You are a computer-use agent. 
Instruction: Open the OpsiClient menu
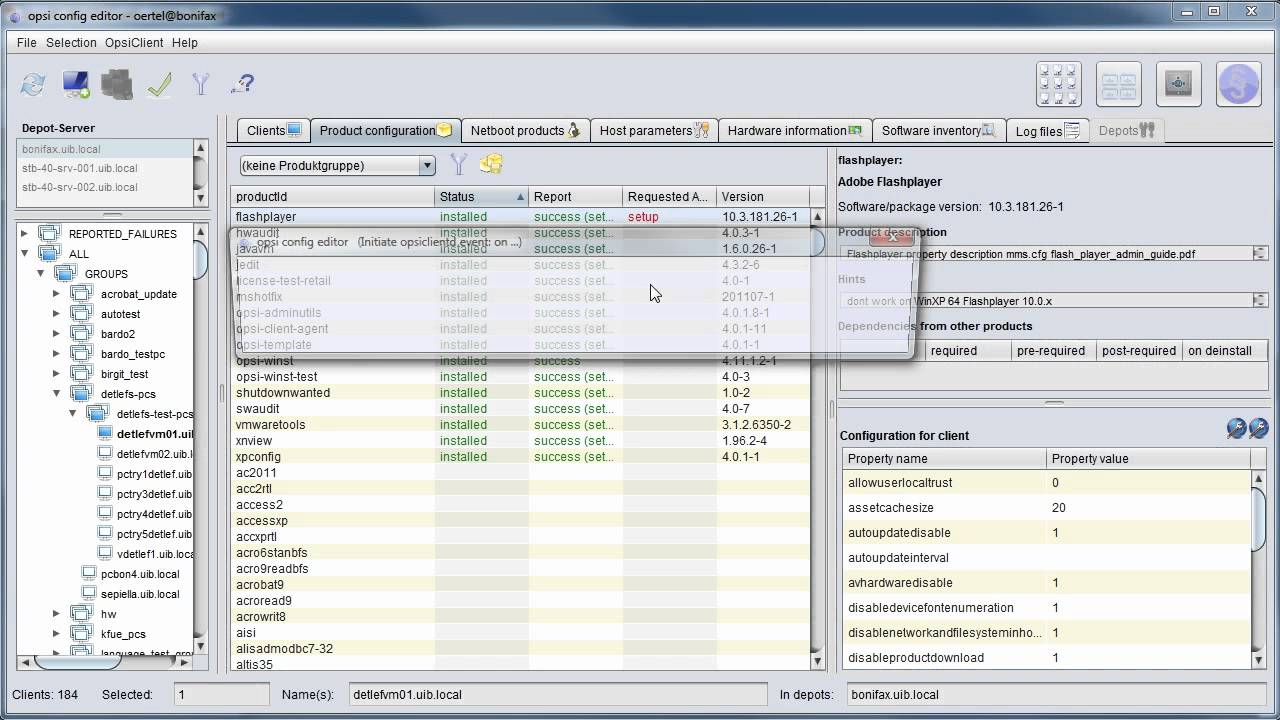coord(135,43)
